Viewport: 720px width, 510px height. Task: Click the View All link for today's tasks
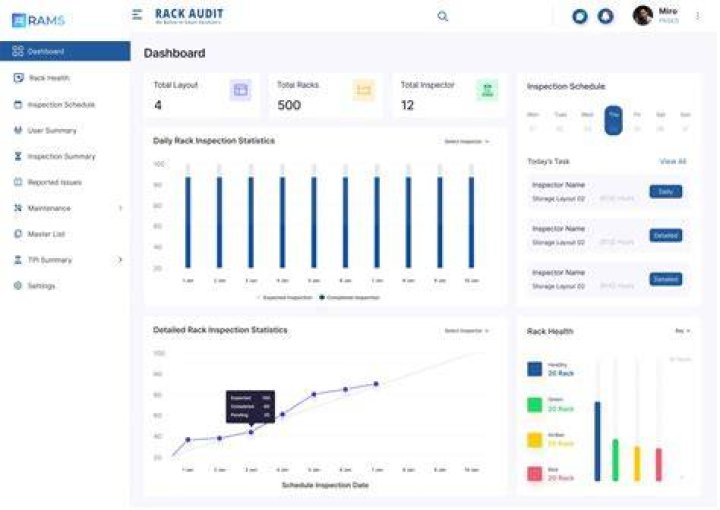pyautogui.click(x=673, y=161)
